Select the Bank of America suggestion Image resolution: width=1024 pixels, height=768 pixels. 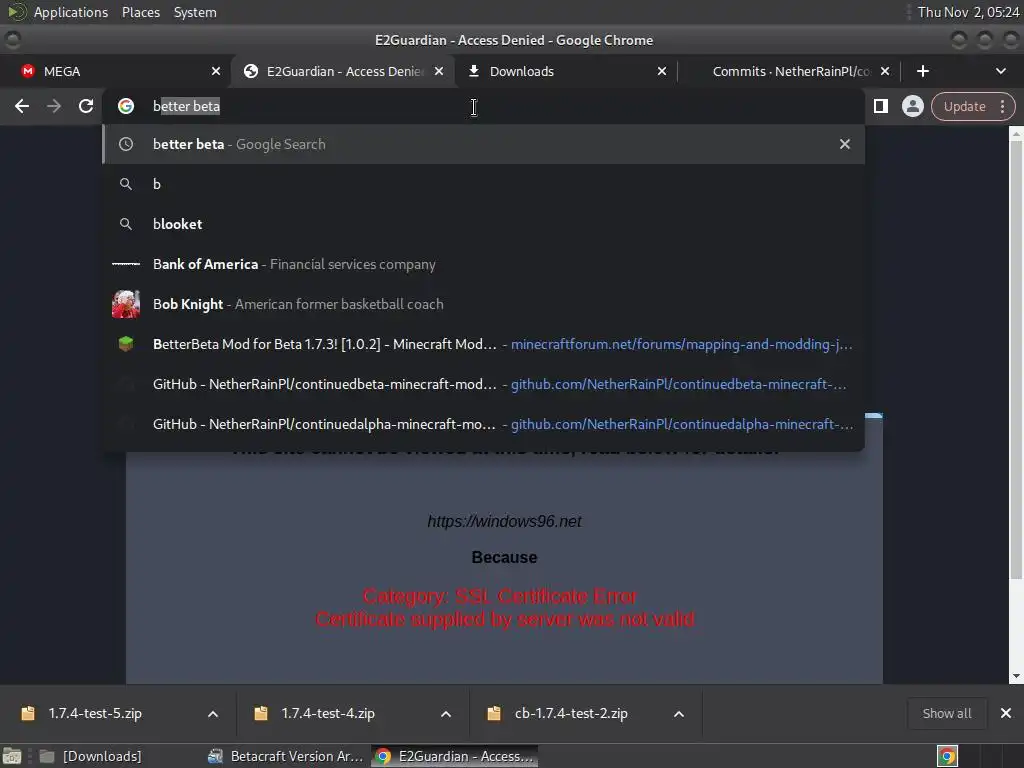coord(483,264)
